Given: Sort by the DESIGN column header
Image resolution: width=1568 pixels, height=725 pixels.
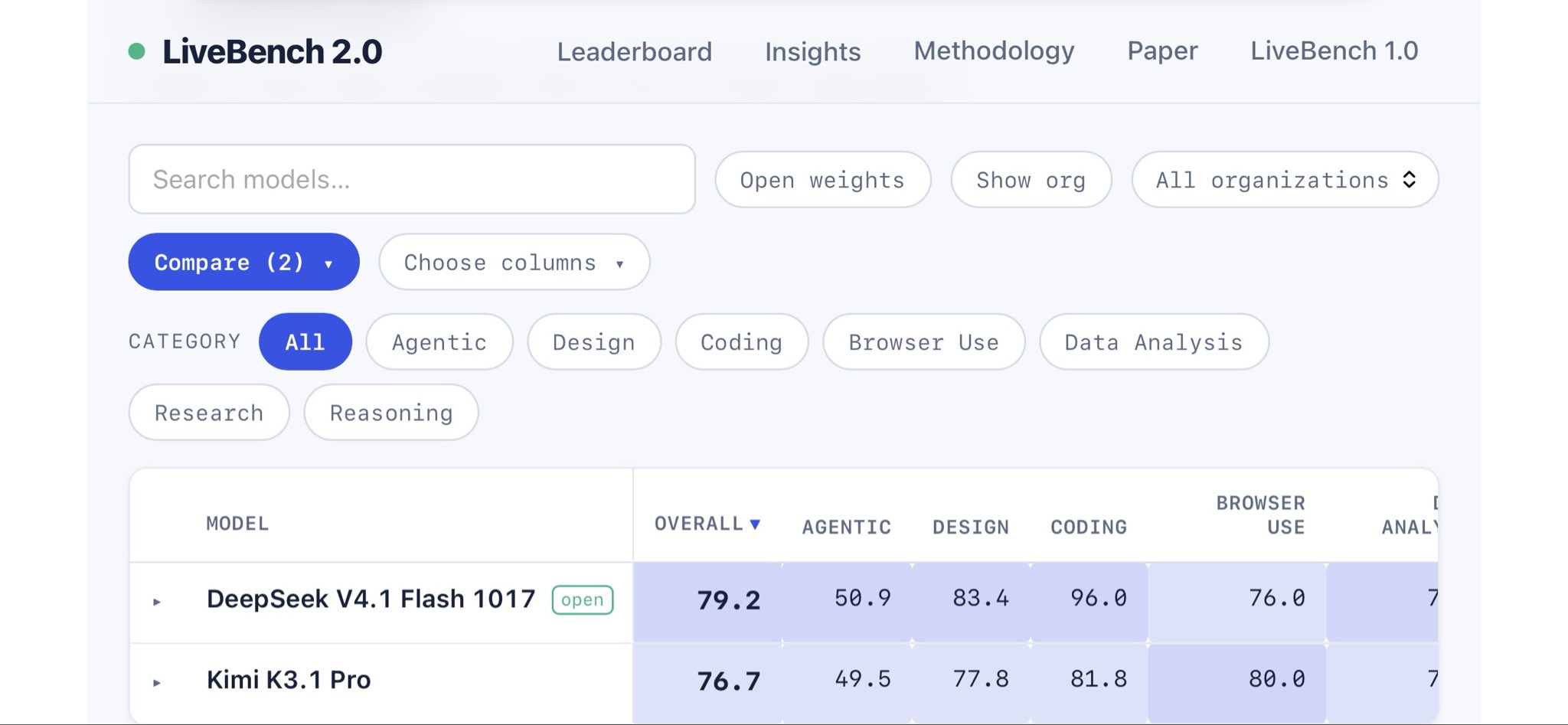Looking at the screenshot, I should (970, 527).
